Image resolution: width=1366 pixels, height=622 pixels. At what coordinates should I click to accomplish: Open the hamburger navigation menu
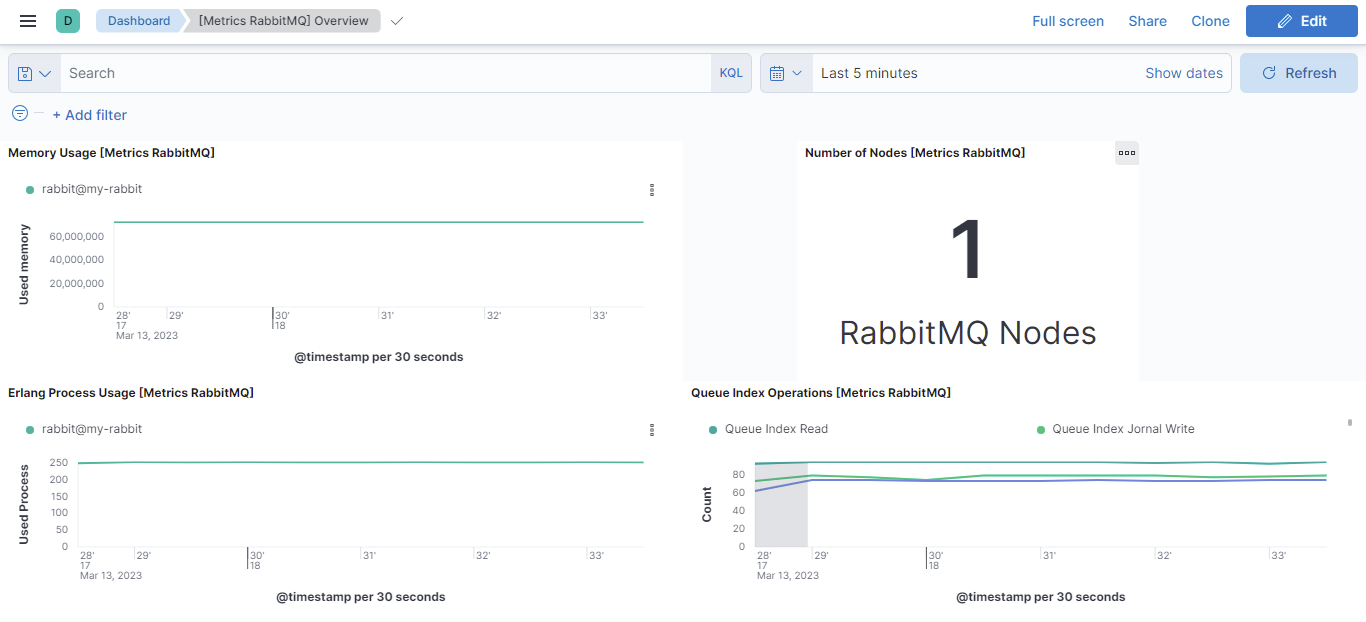tap(28, 21)
